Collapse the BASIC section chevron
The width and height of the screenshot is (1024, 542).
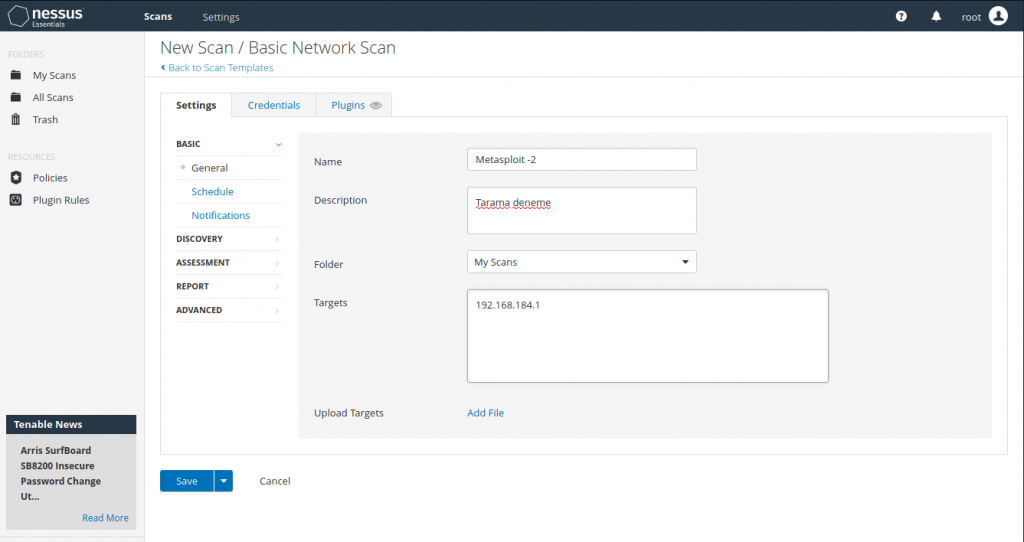click(279, 144)
